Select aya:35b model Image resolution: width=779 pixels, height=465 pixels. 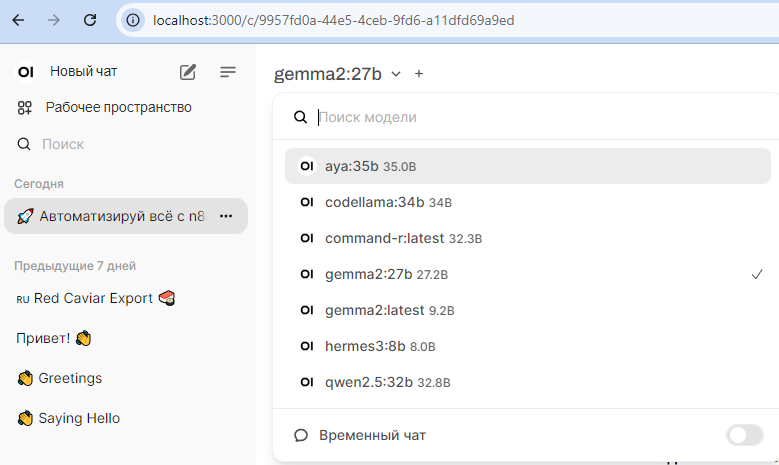528,166
